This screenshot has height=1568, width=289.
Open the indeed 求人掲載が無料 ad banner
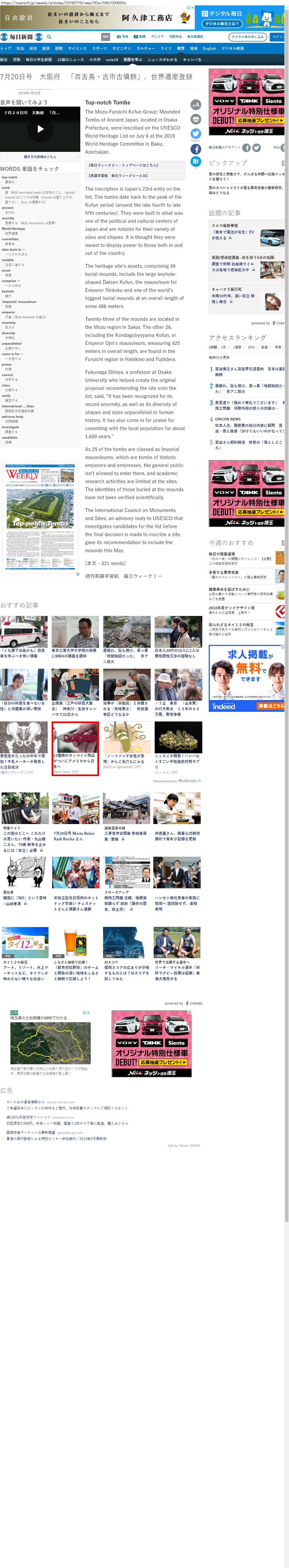[x=247, y=679]
